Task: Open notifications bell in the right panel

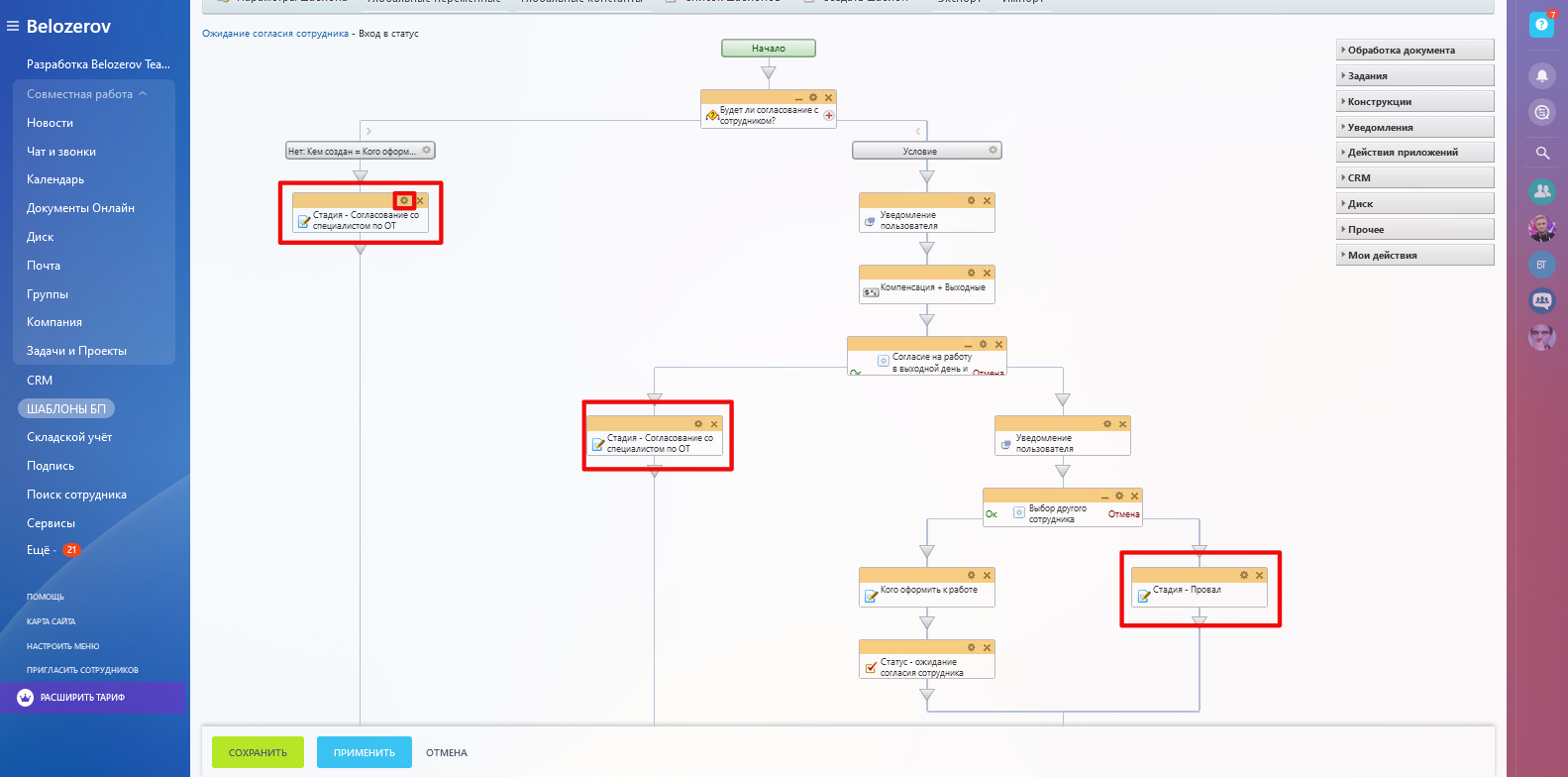Action: coord(1541,75)
